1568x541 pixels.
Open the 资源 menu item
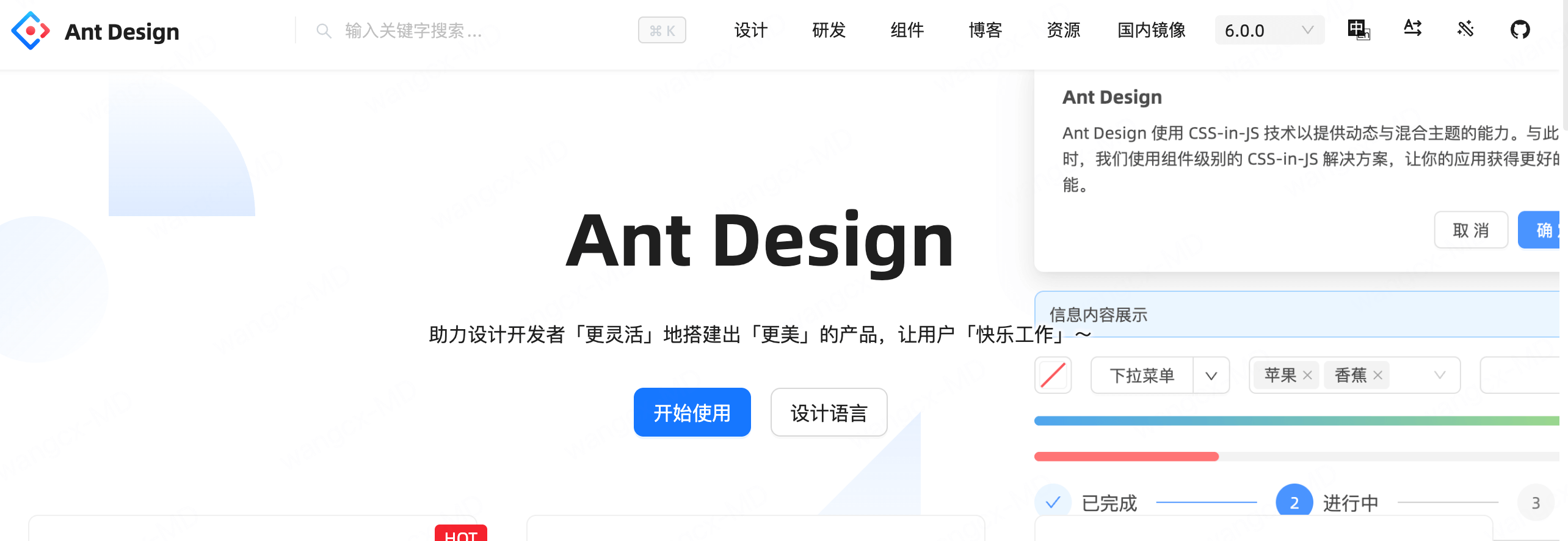click(1063, 30)
